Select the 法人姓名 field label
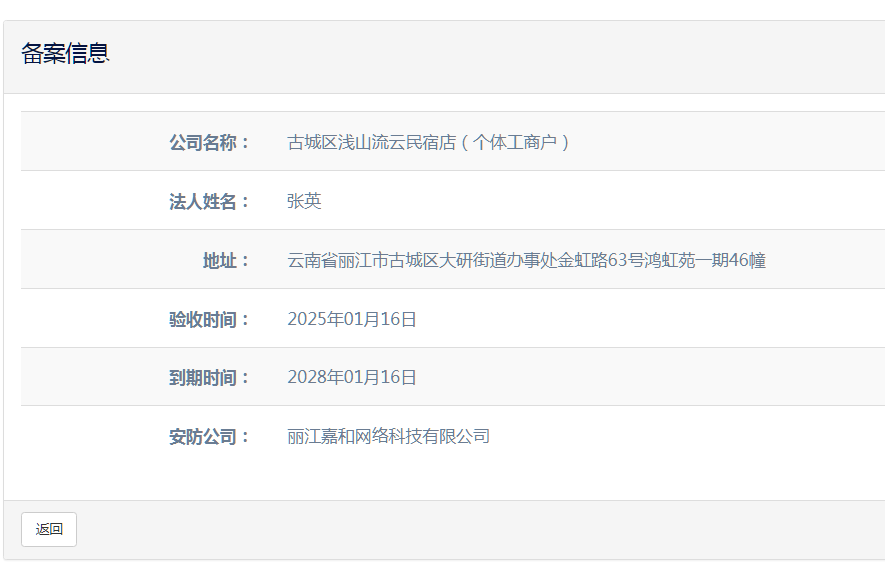 point(209,201)
